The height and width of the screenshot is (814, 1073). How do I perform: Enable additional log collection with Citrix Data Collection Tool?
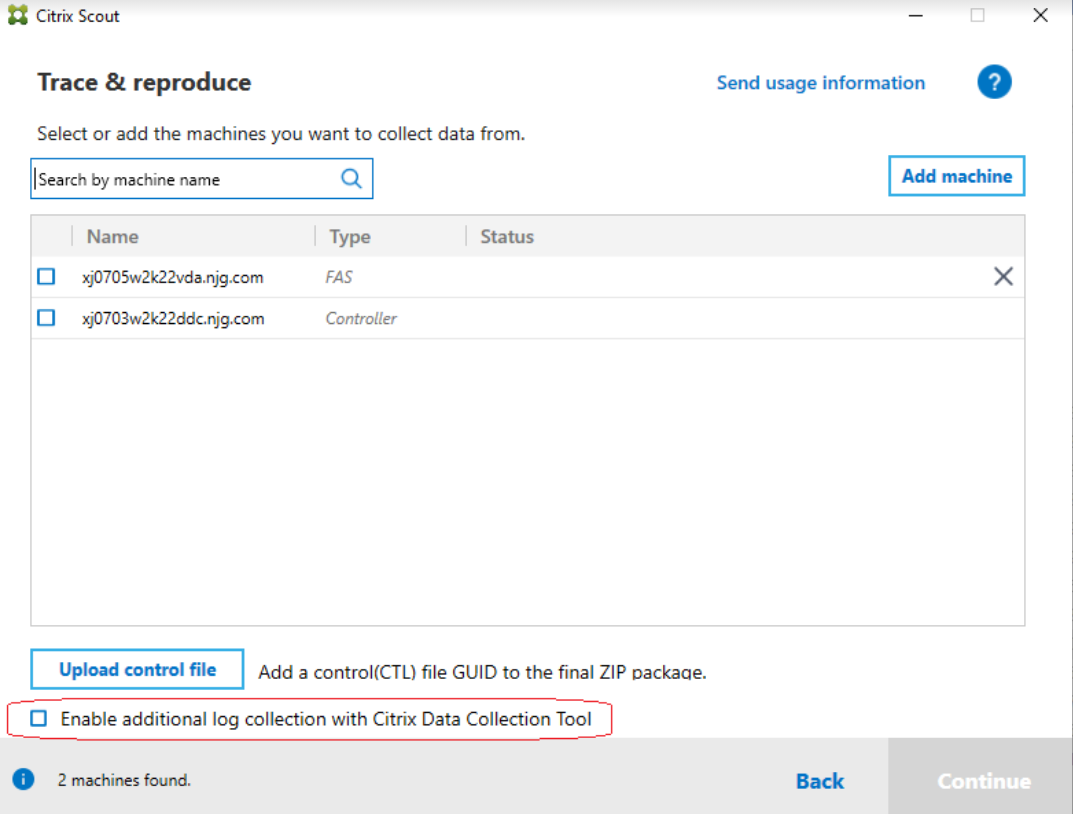pos(39,718)
